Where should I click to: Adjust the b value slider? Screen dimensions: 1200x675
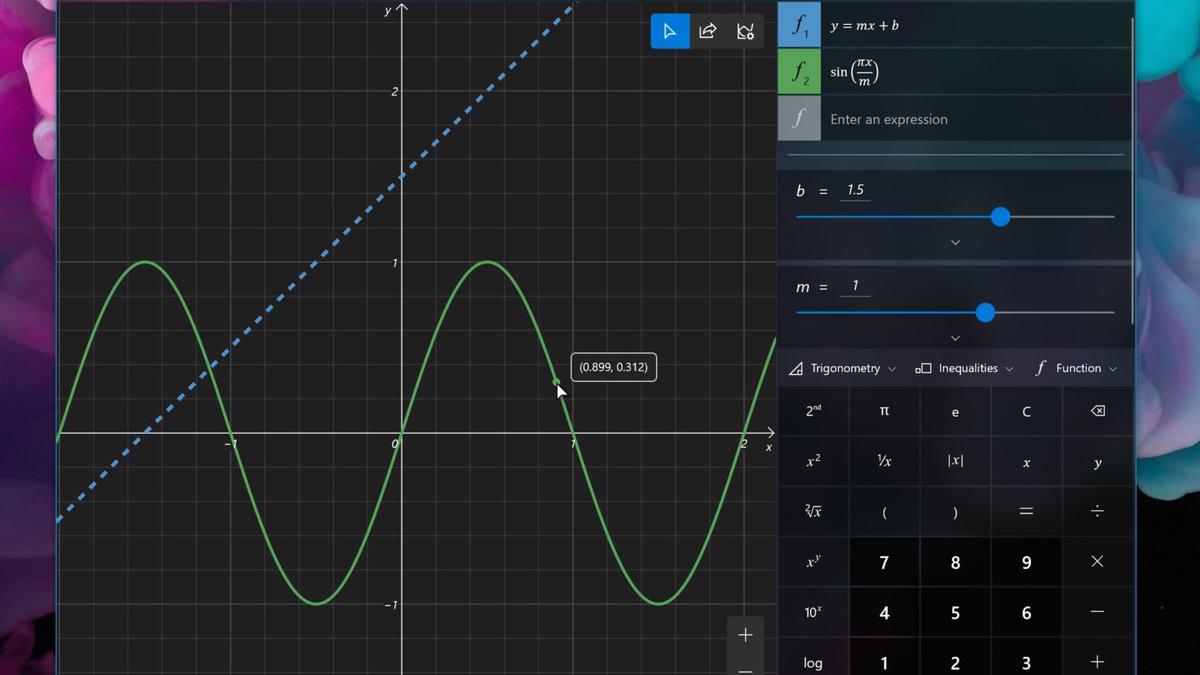click(x=1000, y=216)
